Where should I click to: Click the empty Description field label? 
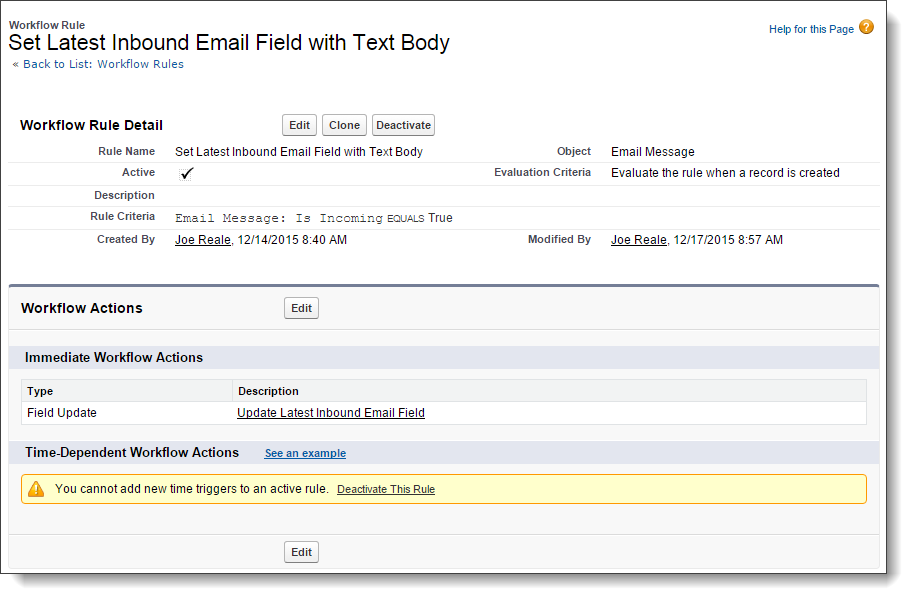tap(124, 195)
